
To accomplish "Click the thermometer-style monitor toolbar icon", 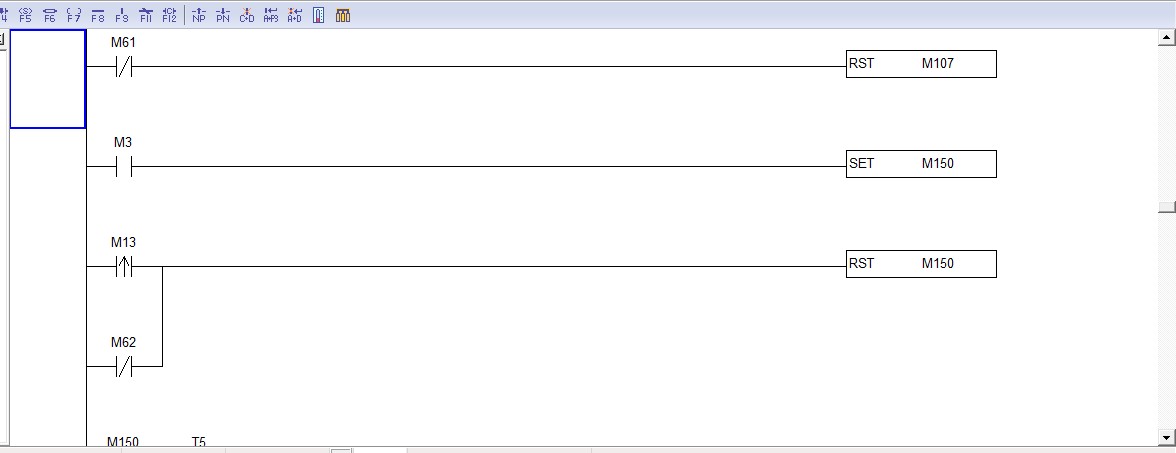I will click(319, 15).
